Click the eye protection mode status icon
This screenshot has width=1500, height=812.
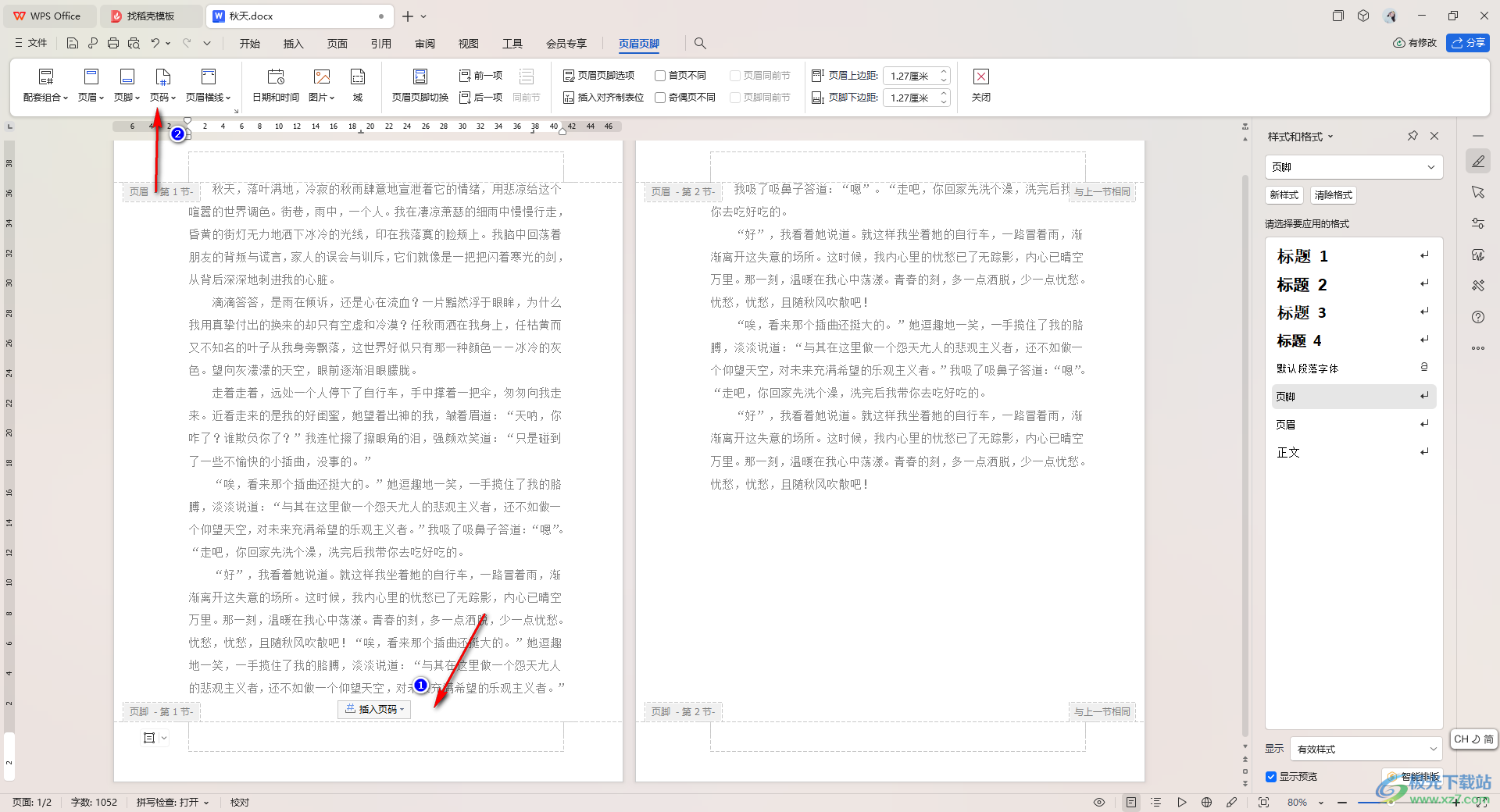(x=1099, y=803)
